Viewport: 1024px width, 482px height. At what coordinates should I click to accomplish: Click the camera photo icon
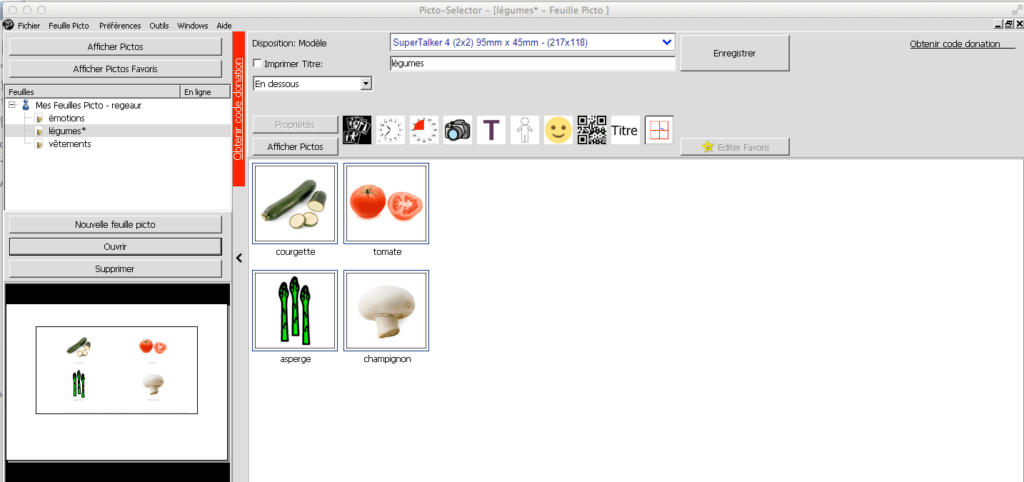click(457, 130)
